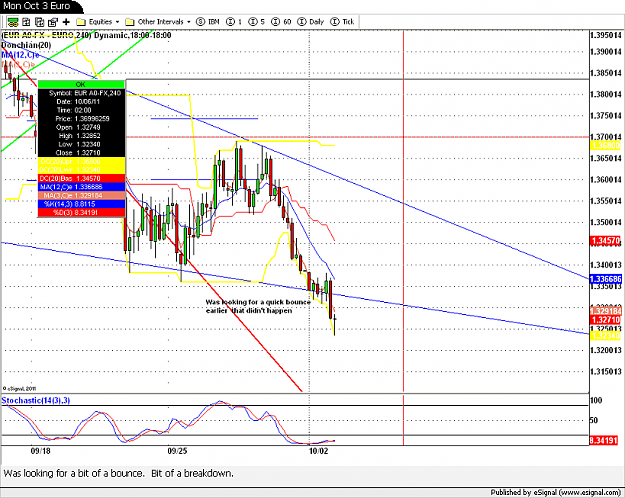Click the eSignal 2011 copyright text
This screenshot has width=625, height=498.
point(19,388)
